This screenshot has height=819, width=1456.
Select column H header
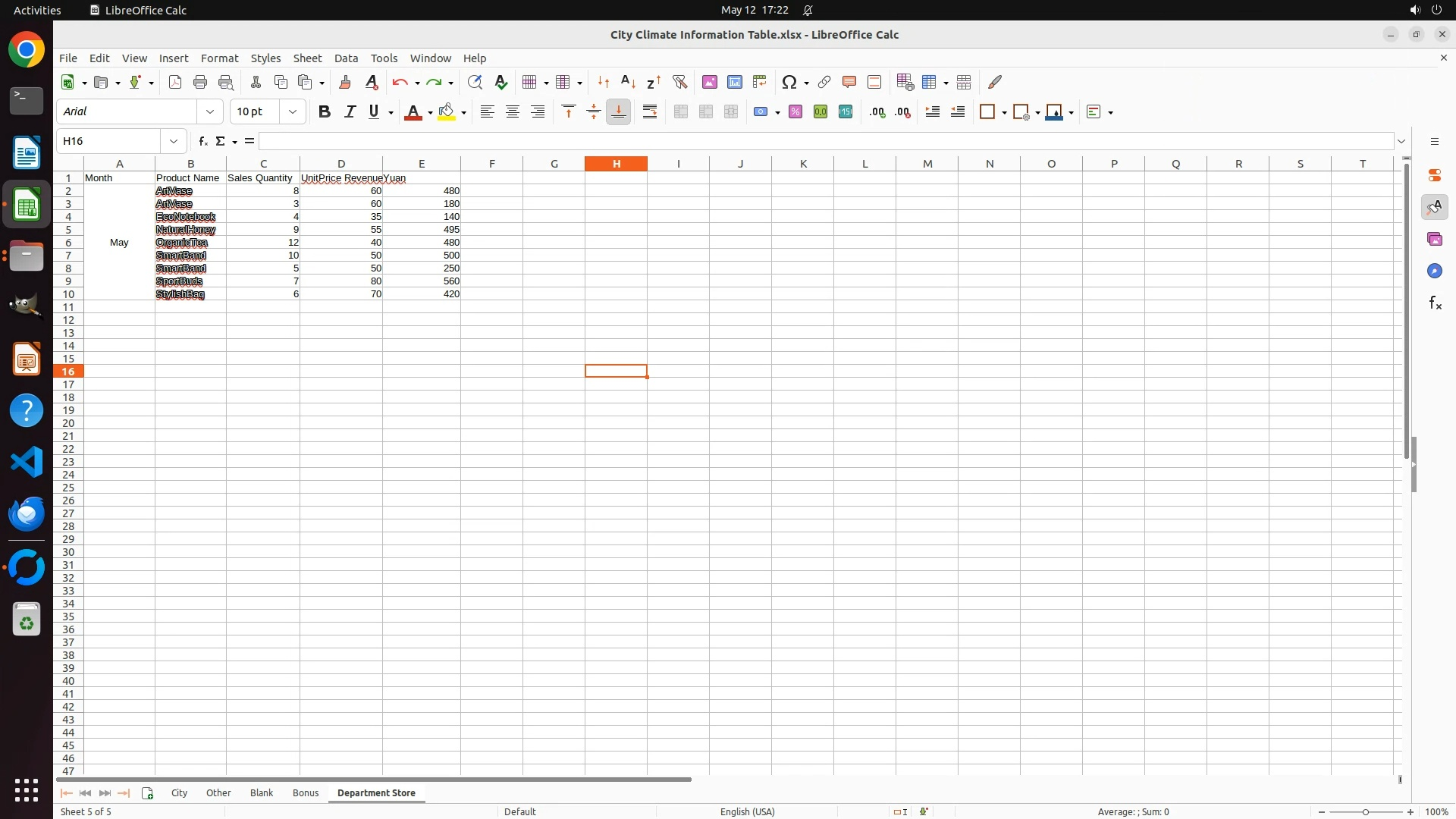pyautogui.click(x=616, y=164)
